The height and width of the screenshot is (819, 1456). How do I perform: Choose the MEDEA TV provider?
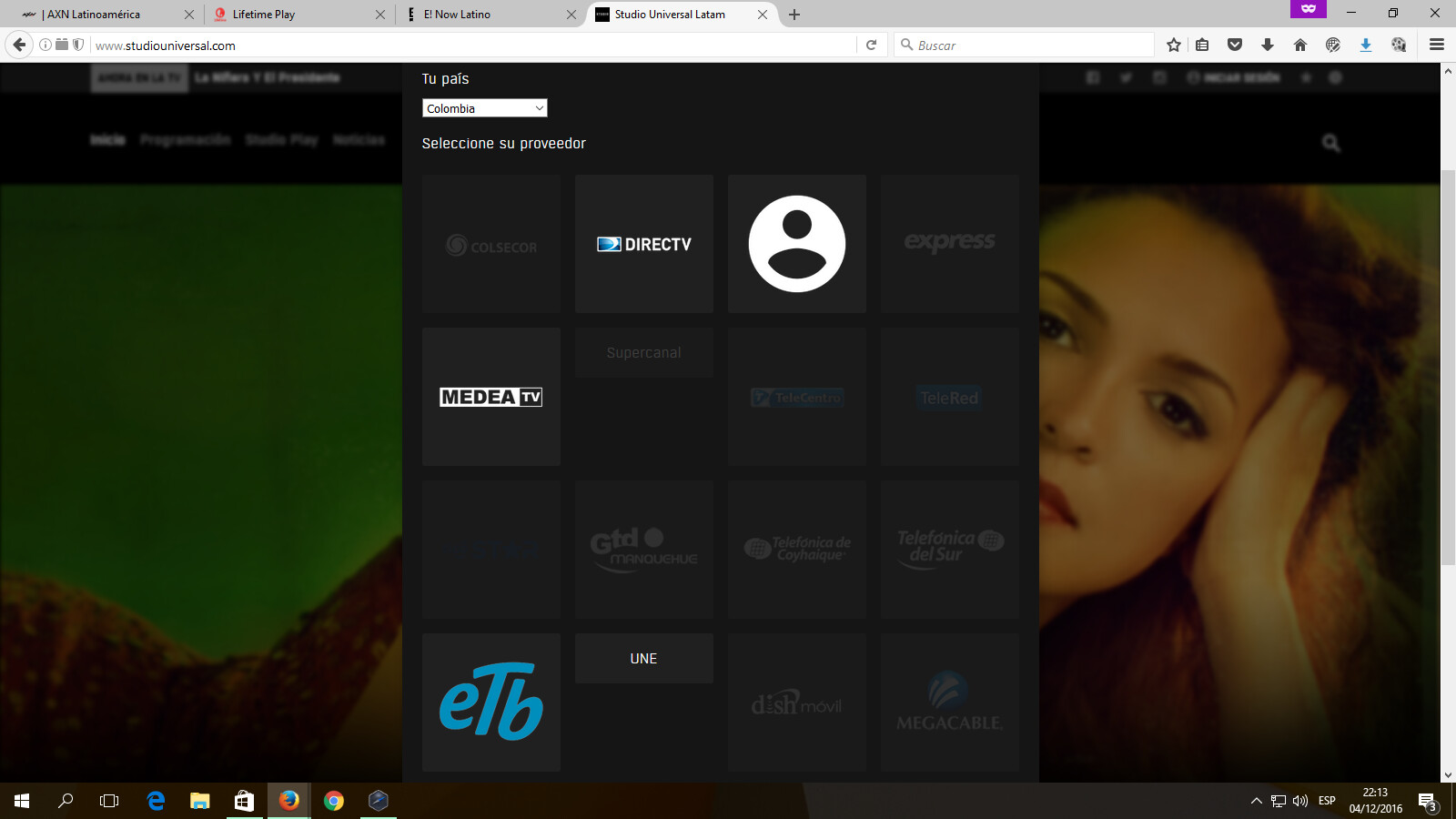[x=491, y=397]
